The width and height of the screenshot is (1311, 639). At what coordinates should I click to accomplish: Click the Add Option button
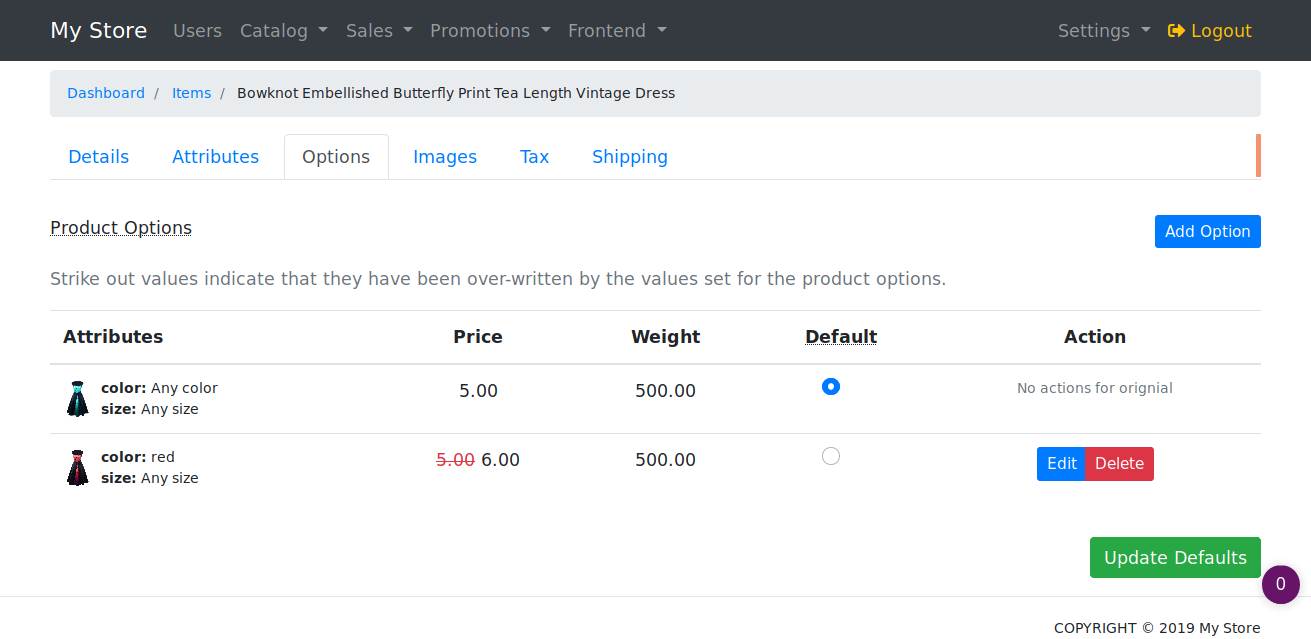click(1207, 231)
